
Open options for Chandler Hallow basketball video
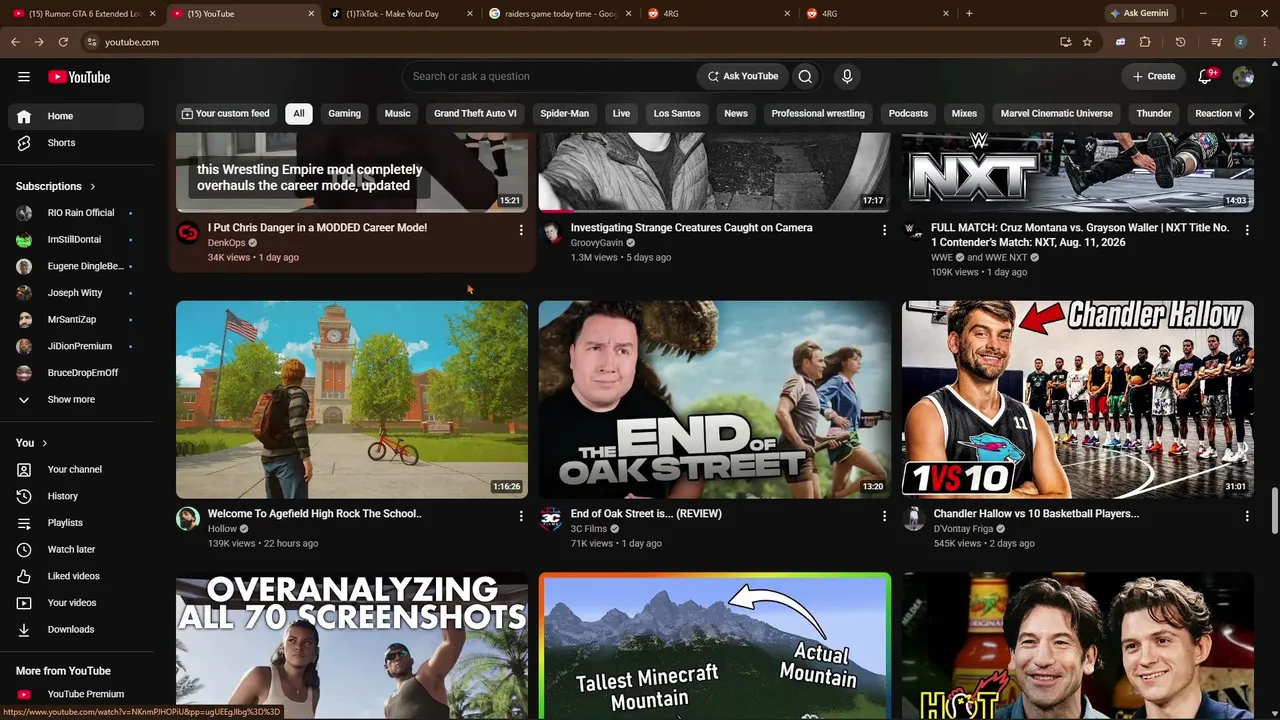[1247, 516]
